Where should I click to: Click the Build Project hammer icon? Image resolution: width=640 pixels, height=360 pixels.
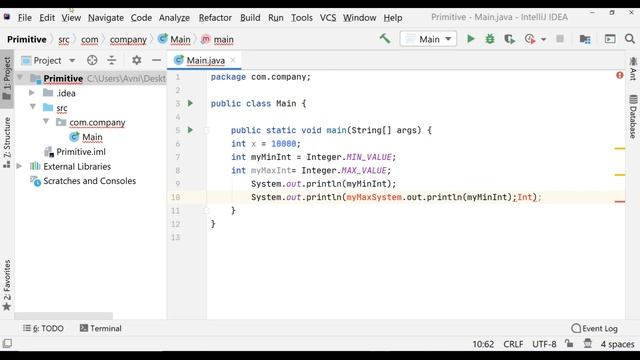pyautogui.click(x=384, y=39)
